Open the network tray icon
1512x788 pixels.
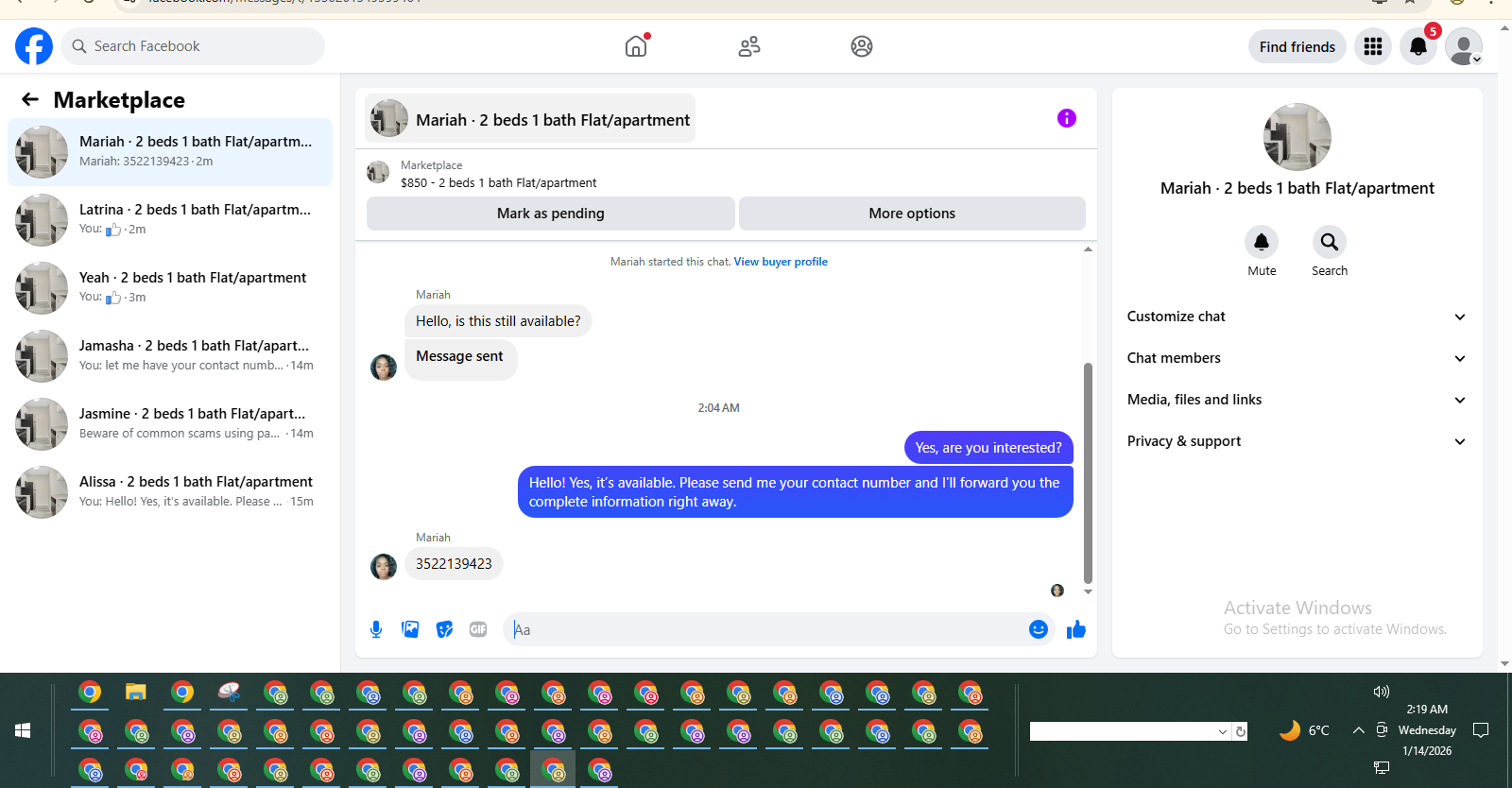pyautogui.click(x=1382, y=767)
